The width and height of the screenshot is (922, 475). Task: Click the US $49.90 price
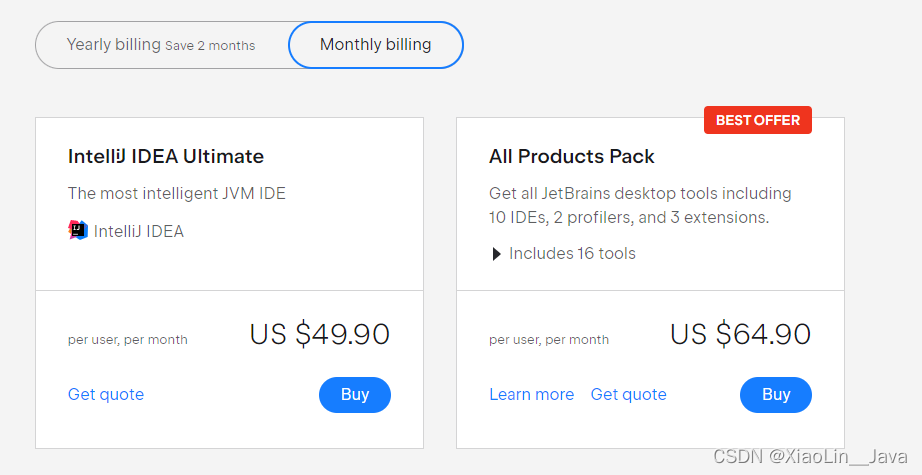(x=319, y=334)
